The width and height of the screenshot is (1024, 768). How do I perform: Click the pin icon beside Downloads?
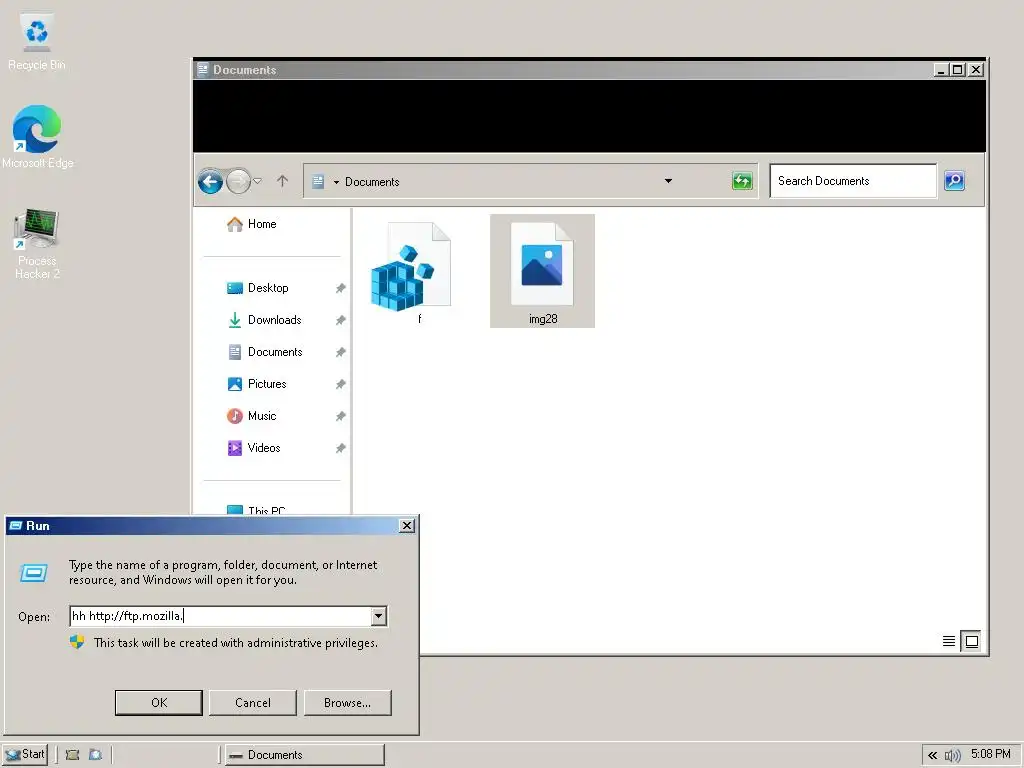(340, 320)
